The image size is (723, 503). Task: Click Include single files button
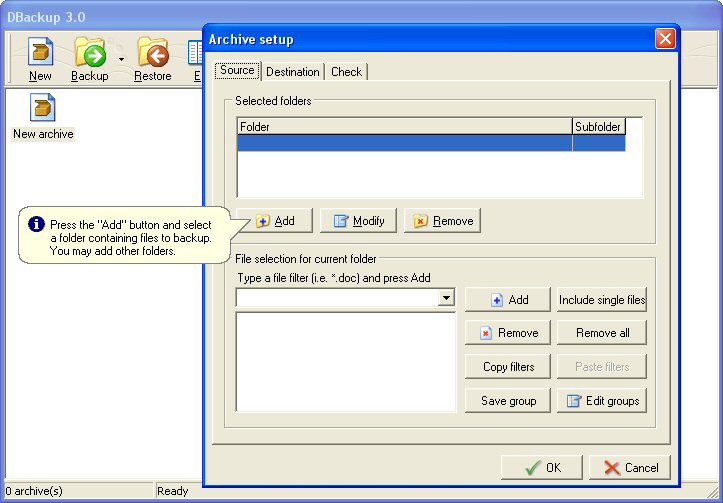tap(602, 300)
